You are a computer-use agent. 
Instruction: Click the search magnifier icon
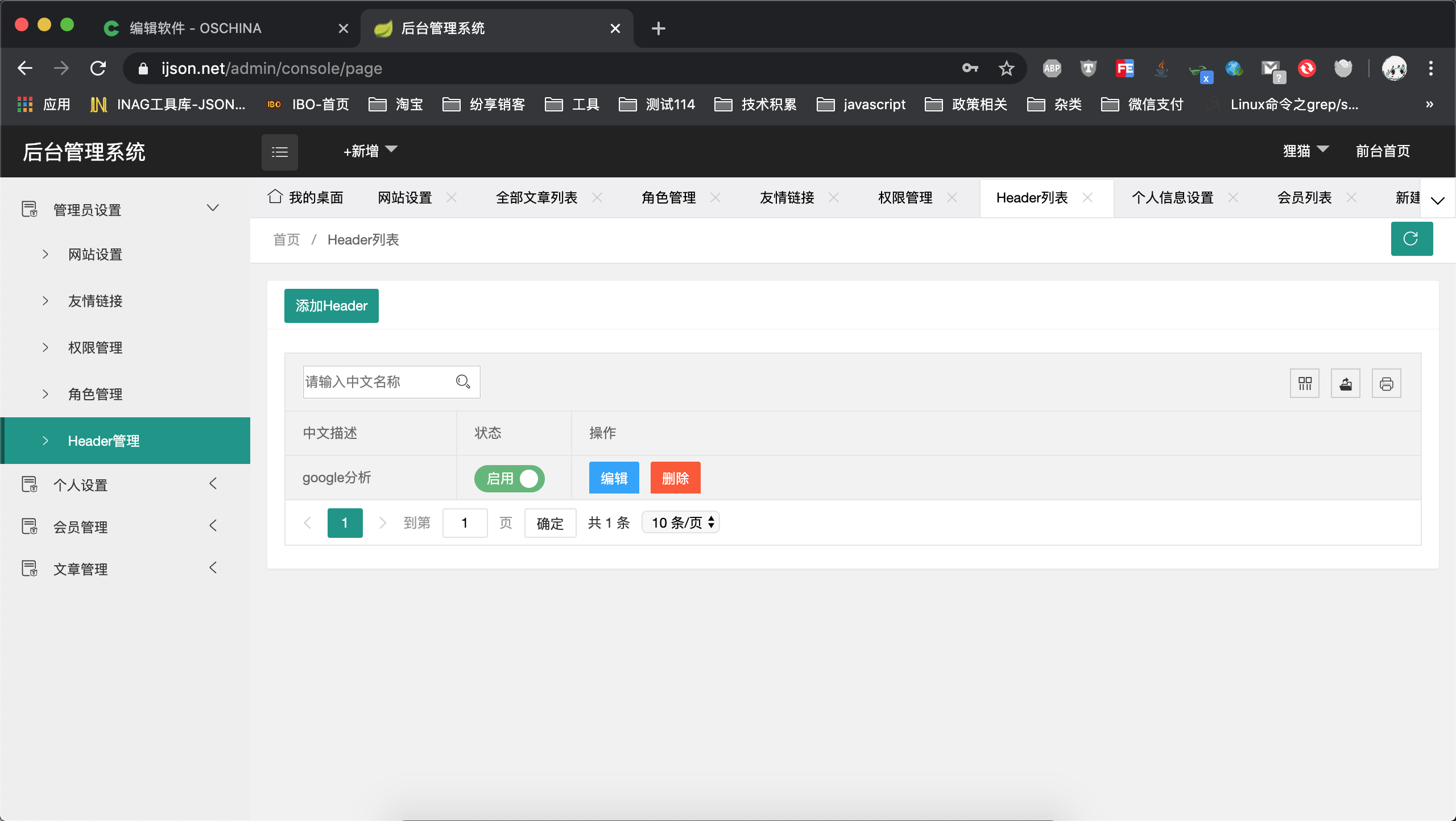click(463, 382)
